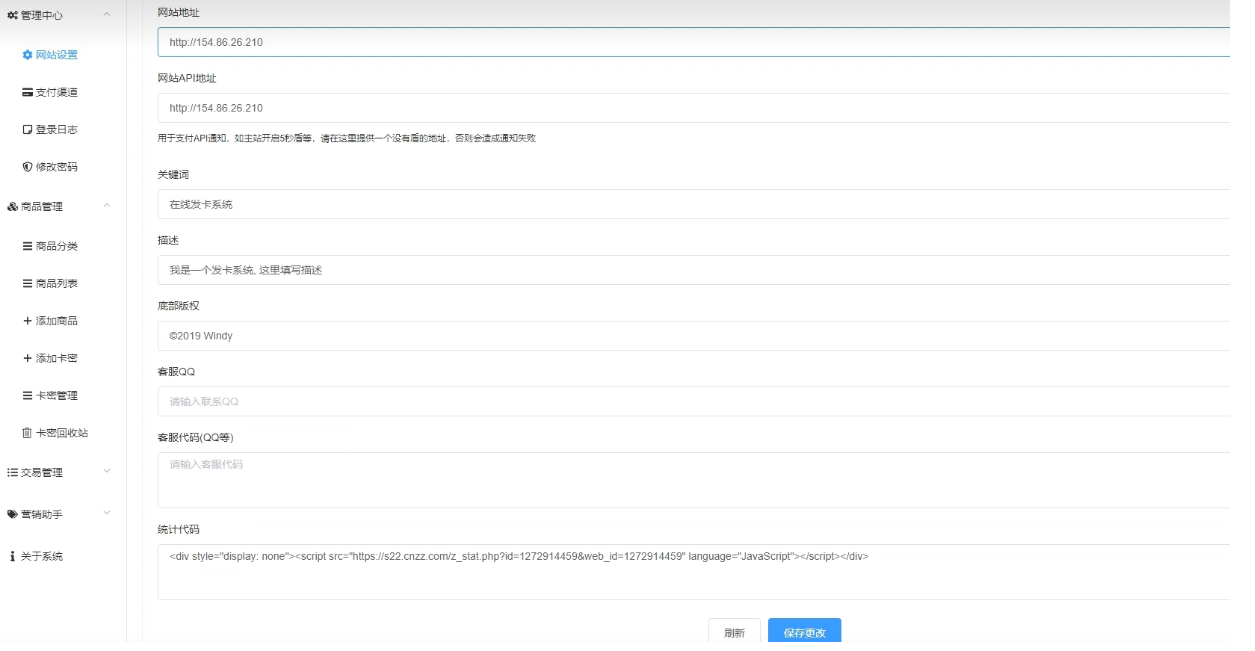The width and height of the screenshot is (1255, 651).
Task: Expand the 营销助手 section chevron
Action: [x=107, y=514]
